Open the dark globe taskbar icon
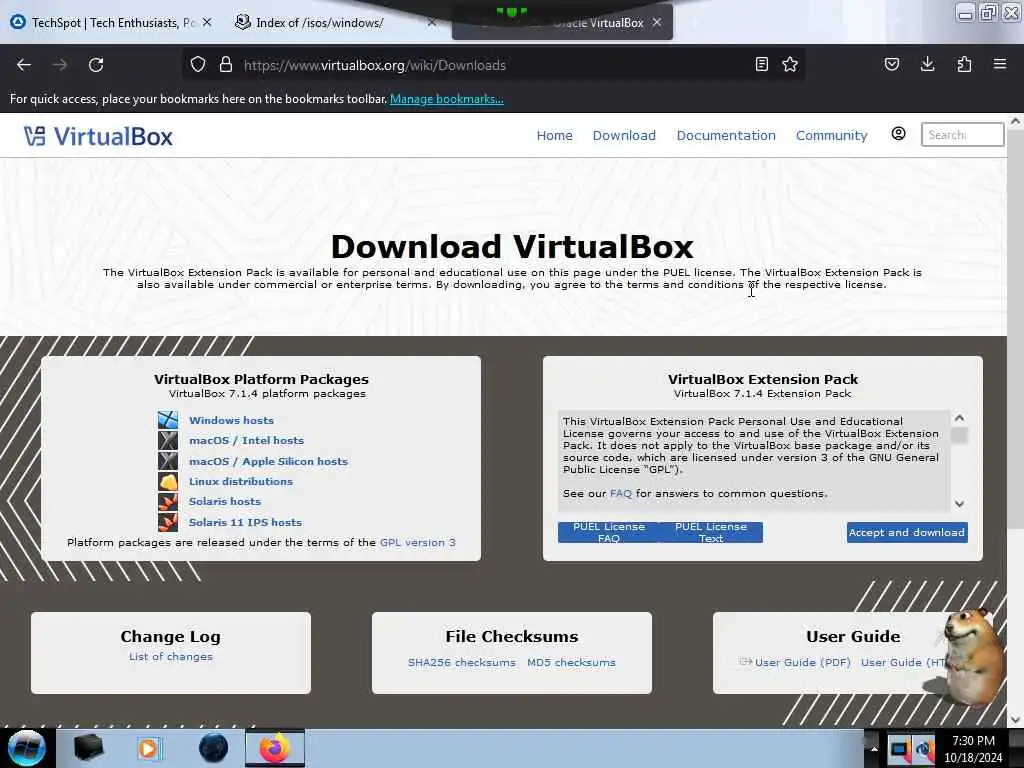The image size is (1024, 768). click(x=213, y=748)
